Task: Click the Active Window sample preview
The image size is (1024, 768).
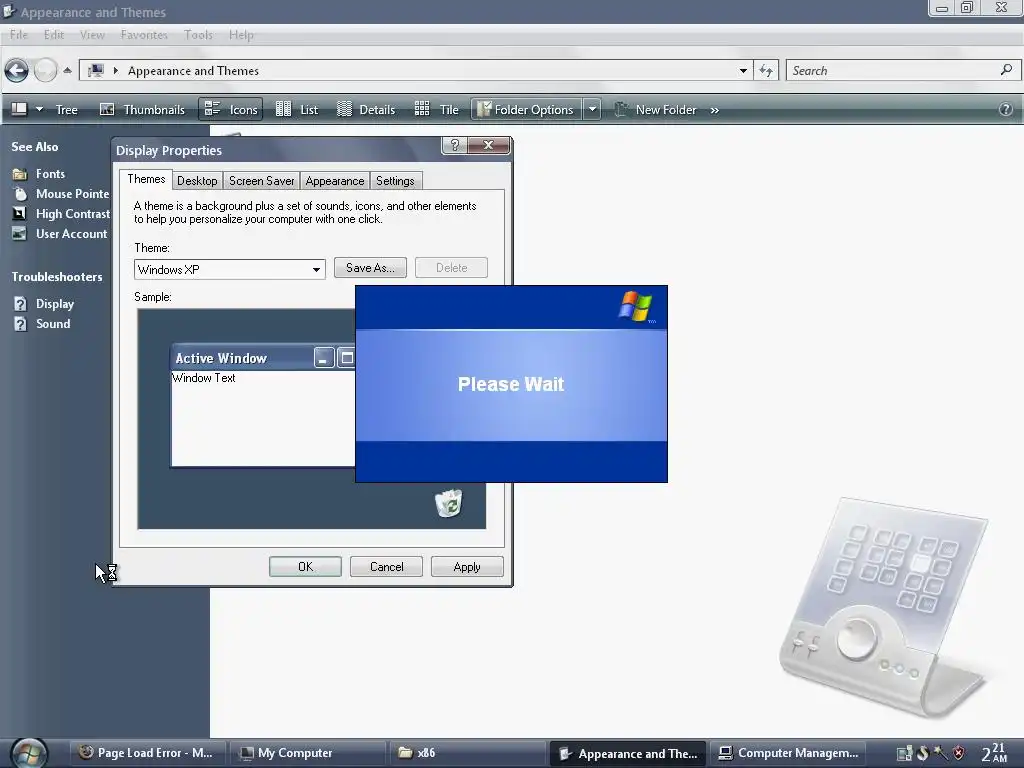Action: pyautogui.click(x=263, y=405)
